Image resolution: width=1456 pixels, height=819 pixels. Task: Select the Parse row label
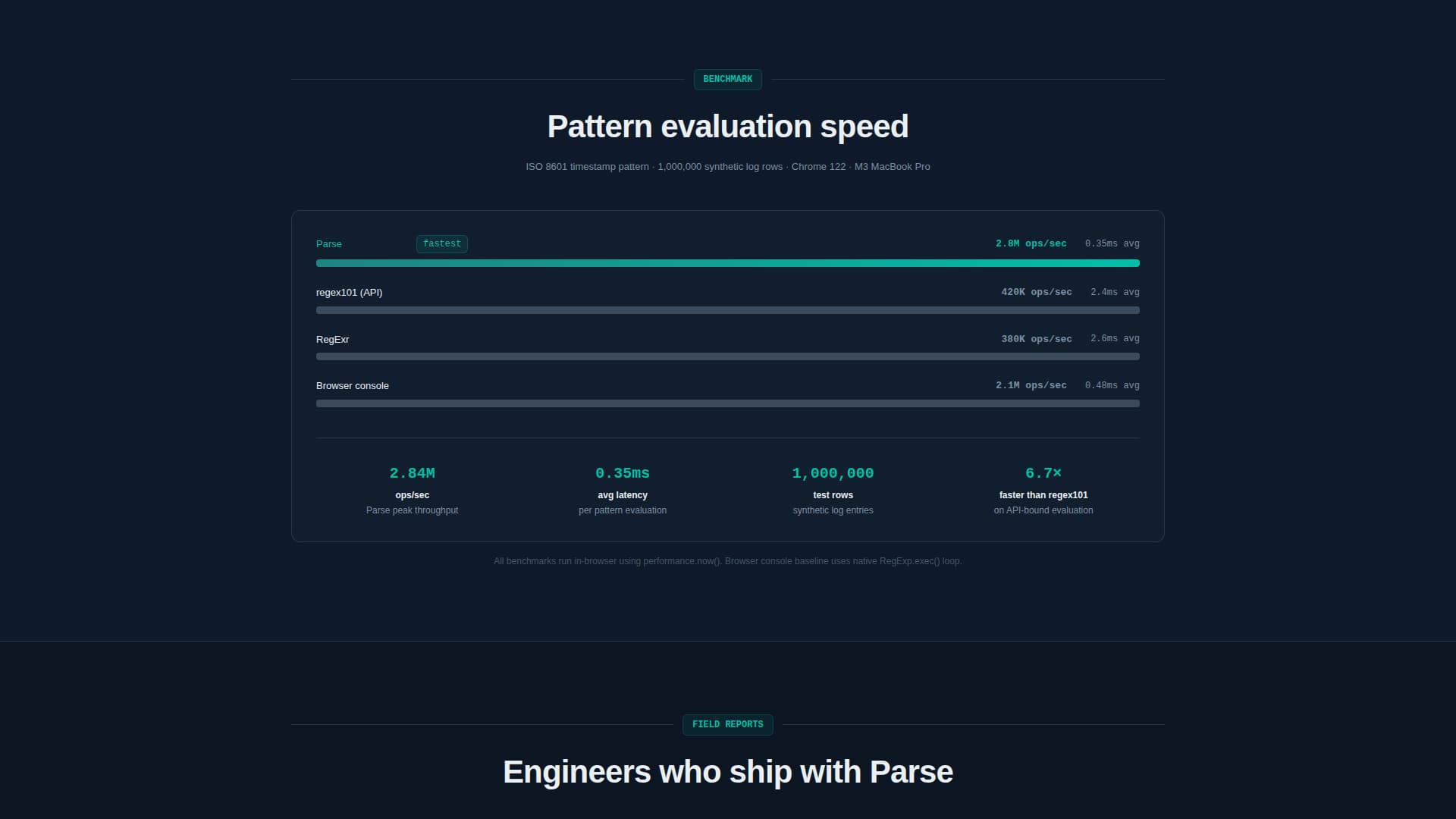coord(329,244)
